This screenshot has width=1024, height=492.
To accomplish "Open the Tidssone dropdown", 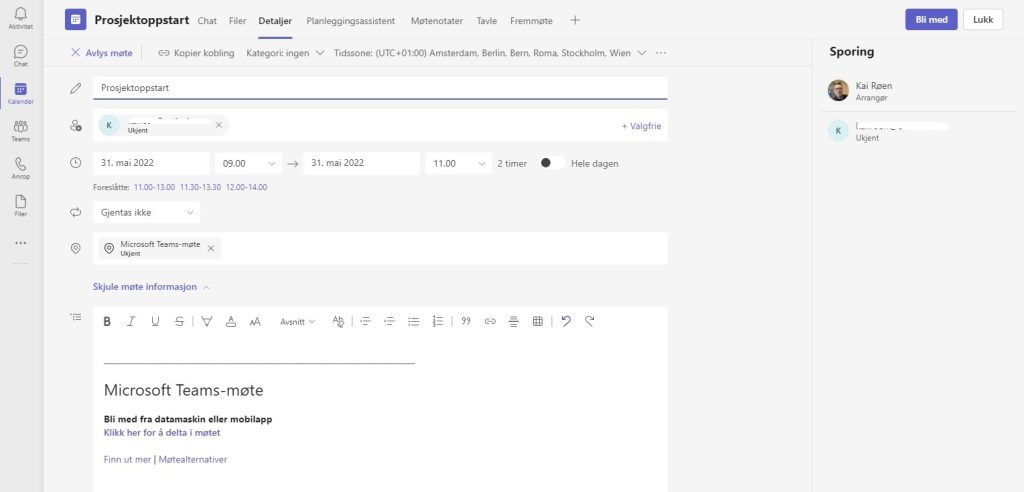I will tap(490, 53).
